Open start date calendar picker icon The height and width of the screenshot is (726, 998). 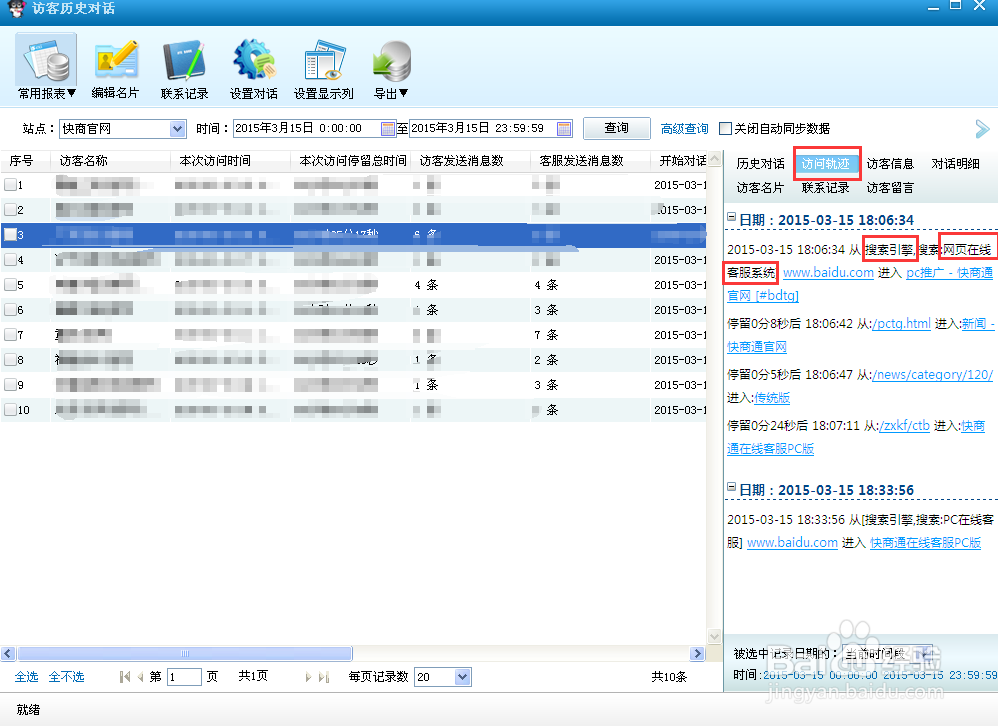click(x=388, y=129)
